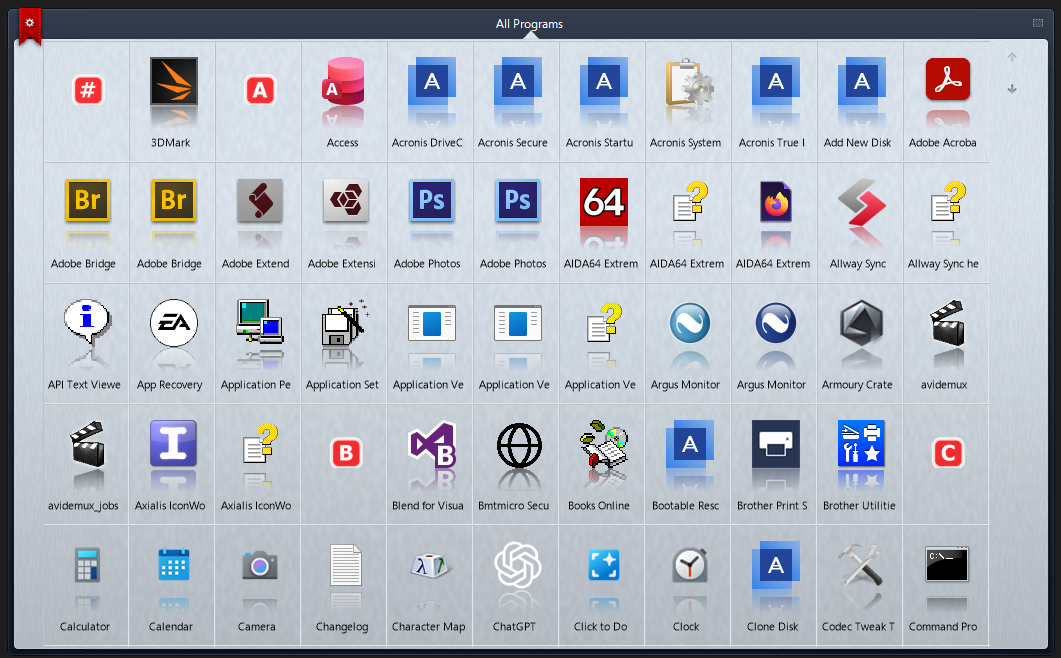The height and width of the screenshot is (658, 1061).
Task: Jump to the # index section
Action: click(88, 91)
